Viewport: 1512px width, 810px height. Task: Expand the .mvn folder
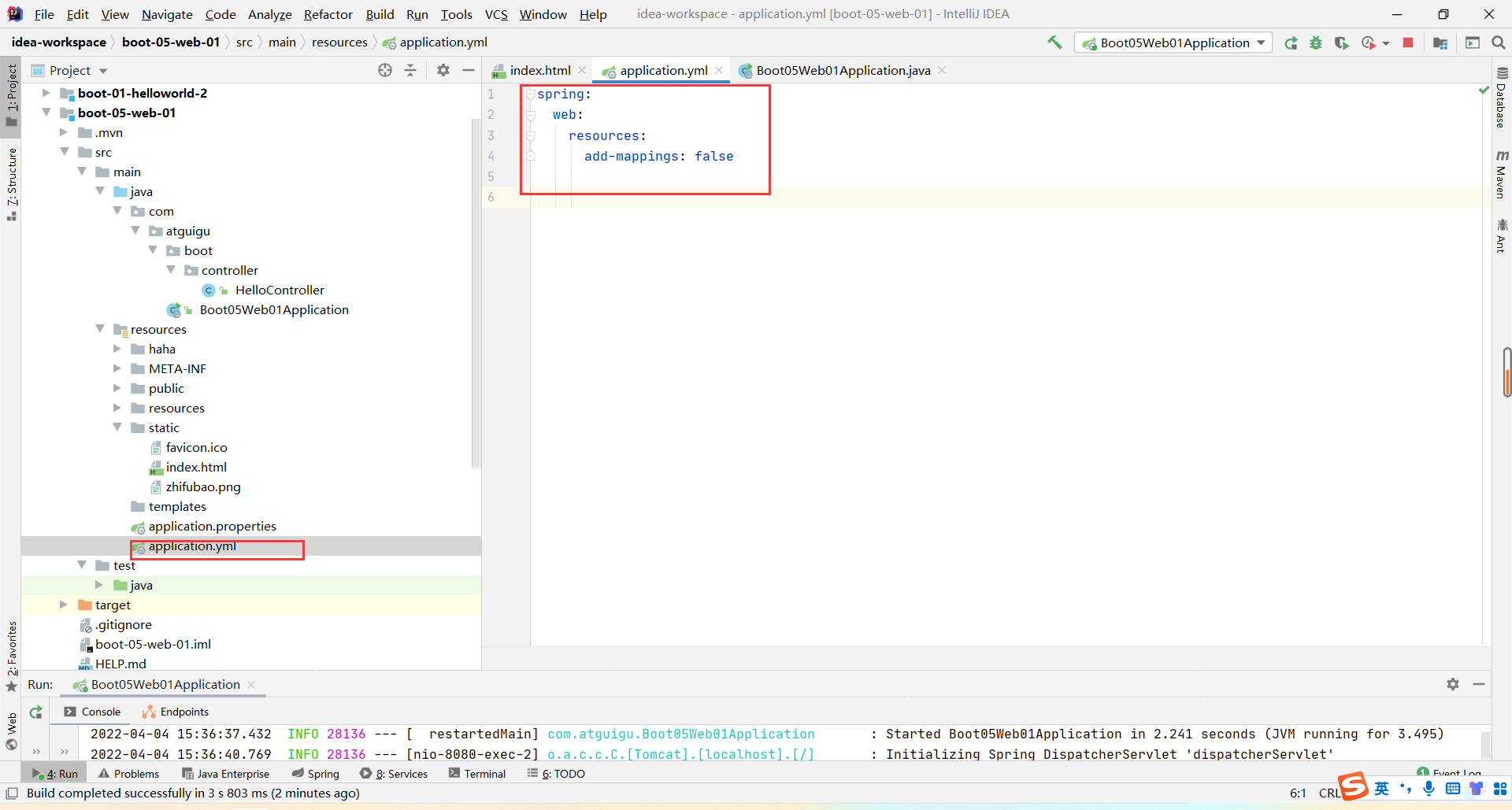[64, 132]
